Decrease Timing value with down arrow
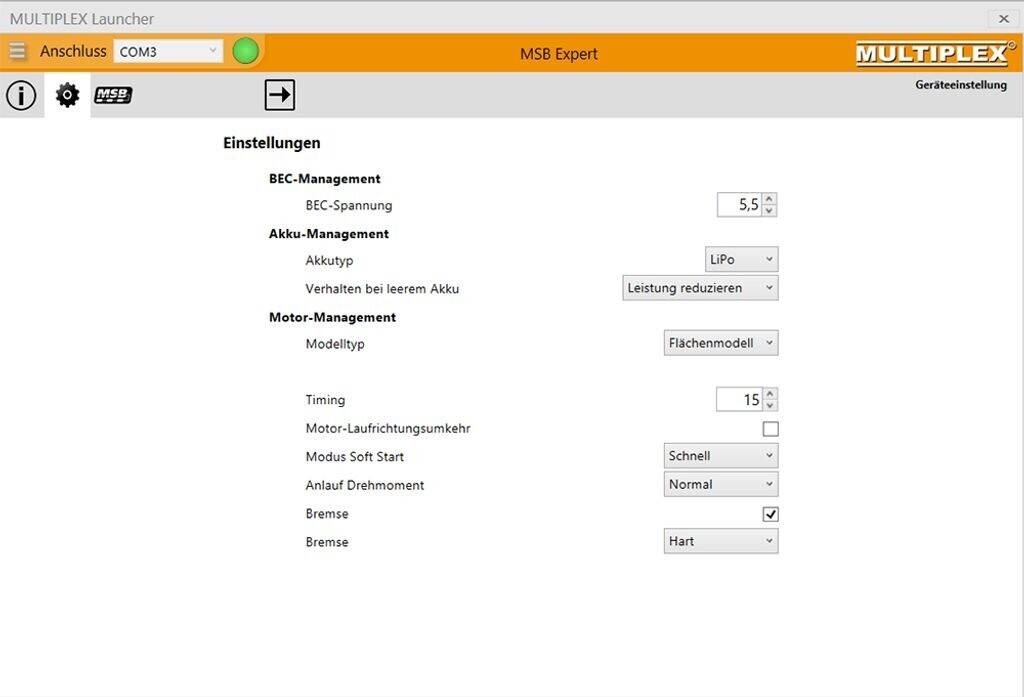This screenshot has height=697, width=1024. pos(769,406)
